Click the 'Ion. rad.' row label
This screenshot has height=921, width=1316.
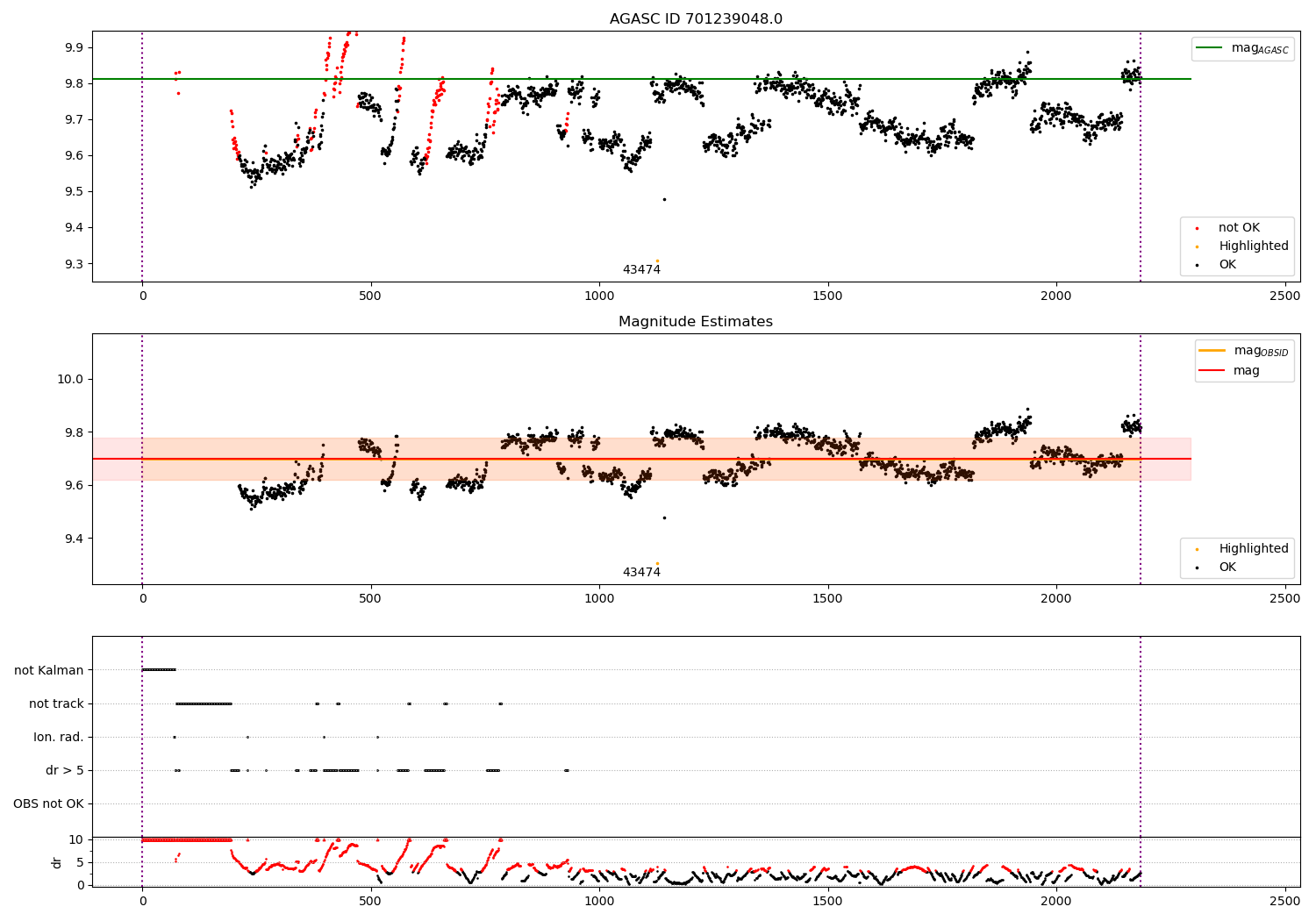[x=59, y=737]
